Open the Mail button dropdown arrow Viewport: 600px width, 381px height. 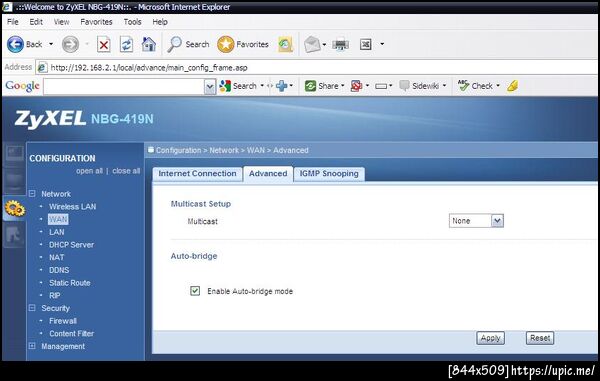point(324,44)
